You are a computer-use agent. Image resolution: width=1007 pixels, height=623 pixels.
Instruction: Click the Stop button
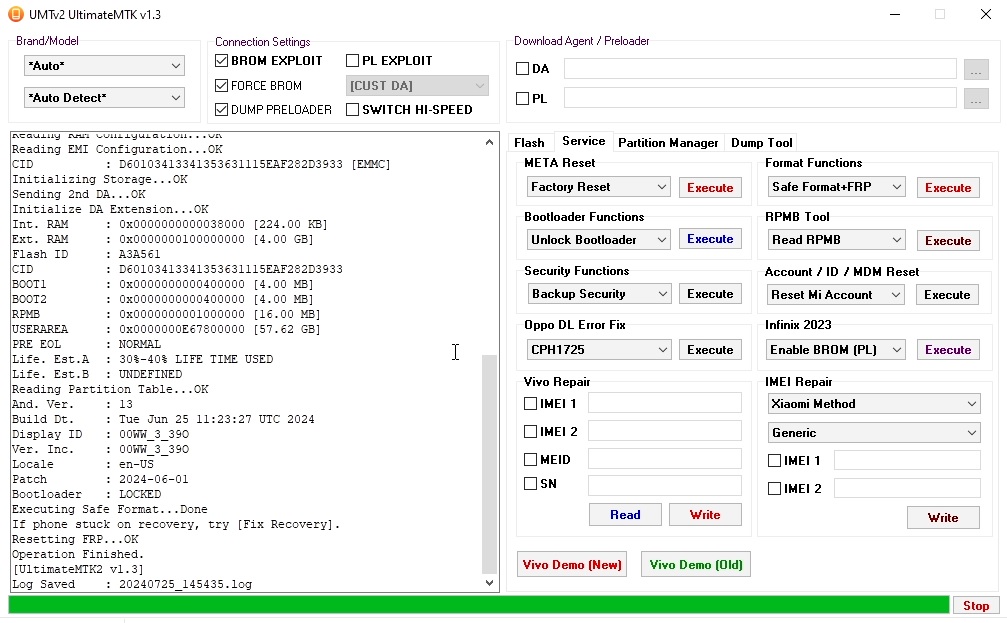(x=976, y=605)
